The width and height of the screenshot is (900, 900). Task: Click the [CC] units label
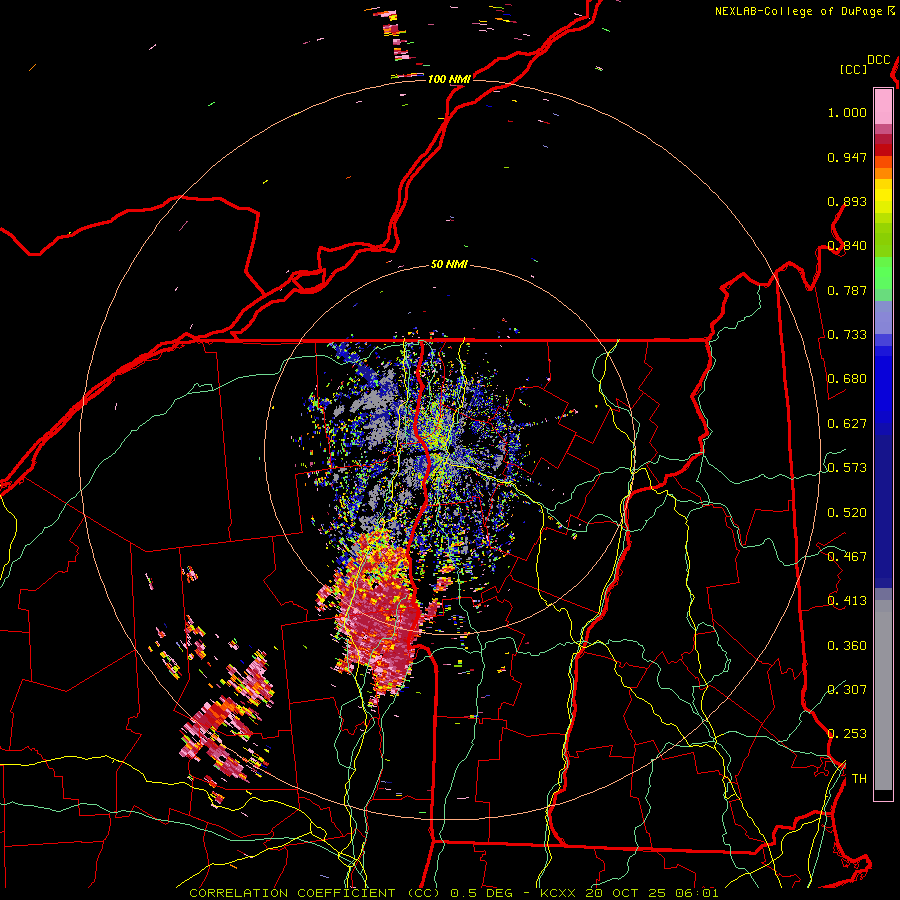[853, 69]
